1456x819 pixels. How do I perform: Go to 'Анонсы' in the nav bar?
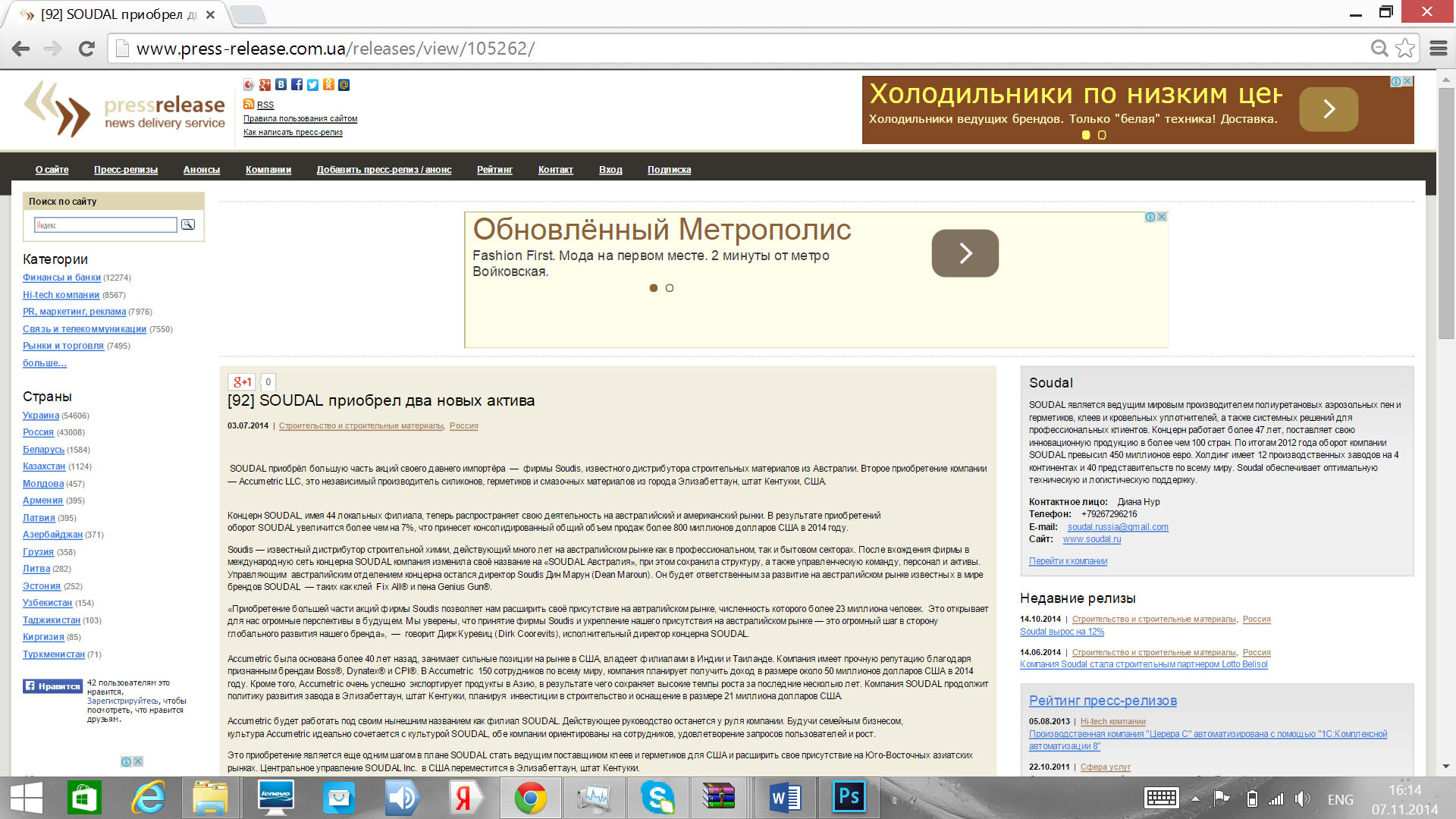(202, 170)
